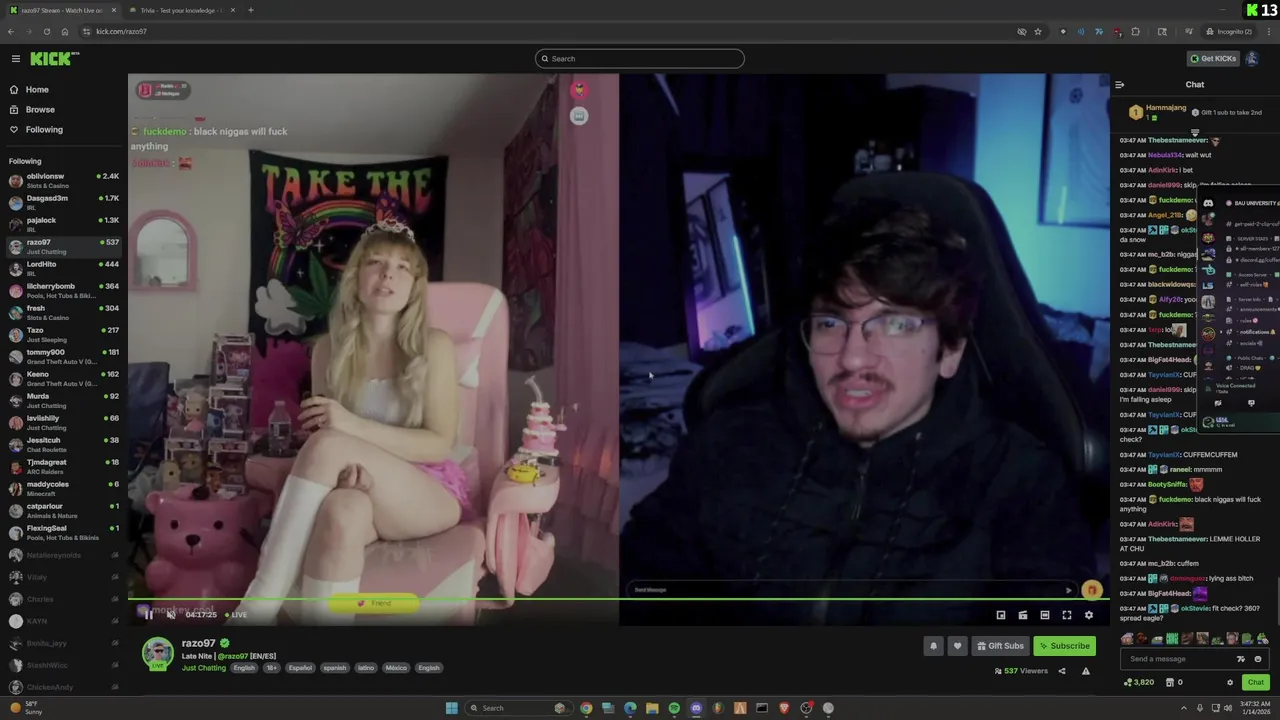The width and height of the screenshot is (1280, 720).
Task: Go to Home in sidebar
Action: (x=37, y=90)
